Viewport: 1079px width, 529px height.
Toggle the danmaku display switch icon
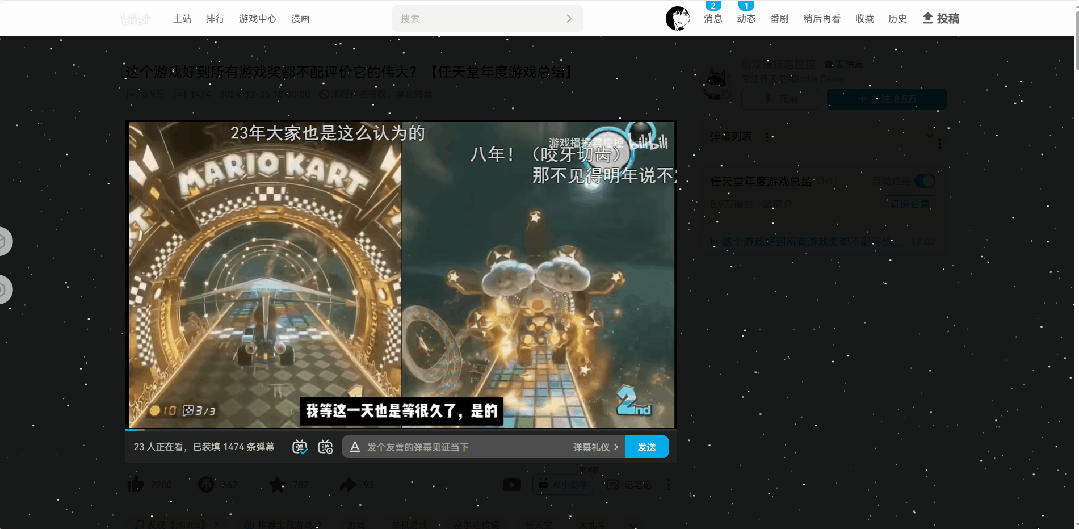(x=300, y=447)
